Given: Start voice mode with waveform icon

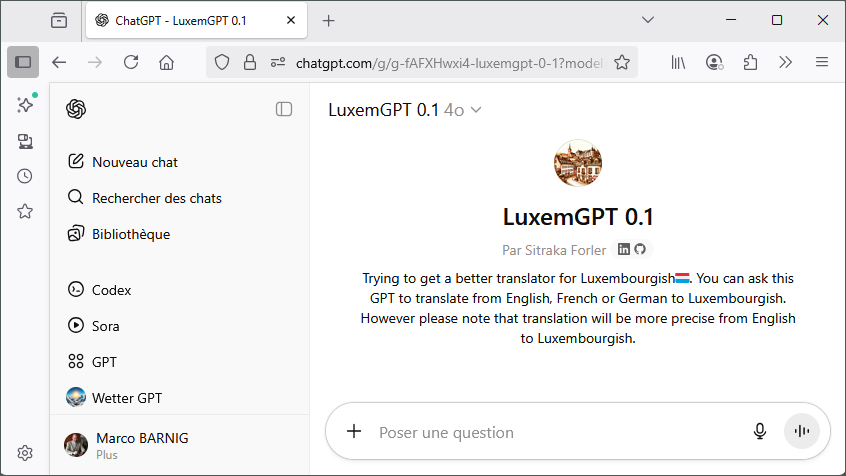Looking at the screenshot, I should (x=802, y=431).
